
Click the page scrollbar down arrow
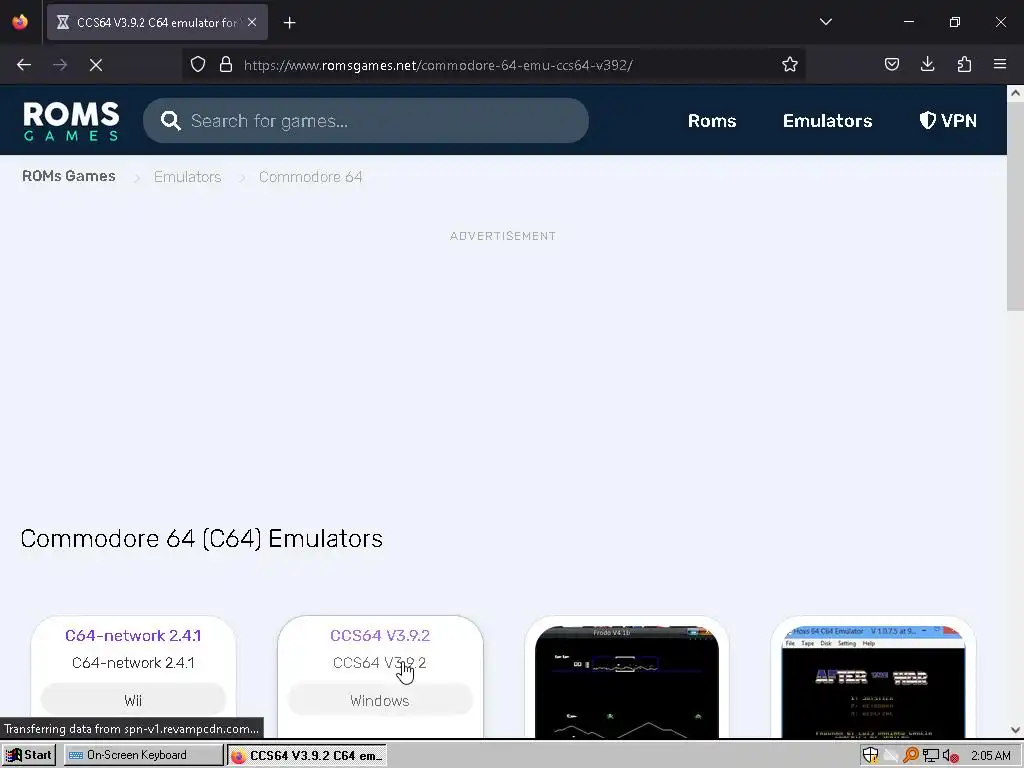1015,730
